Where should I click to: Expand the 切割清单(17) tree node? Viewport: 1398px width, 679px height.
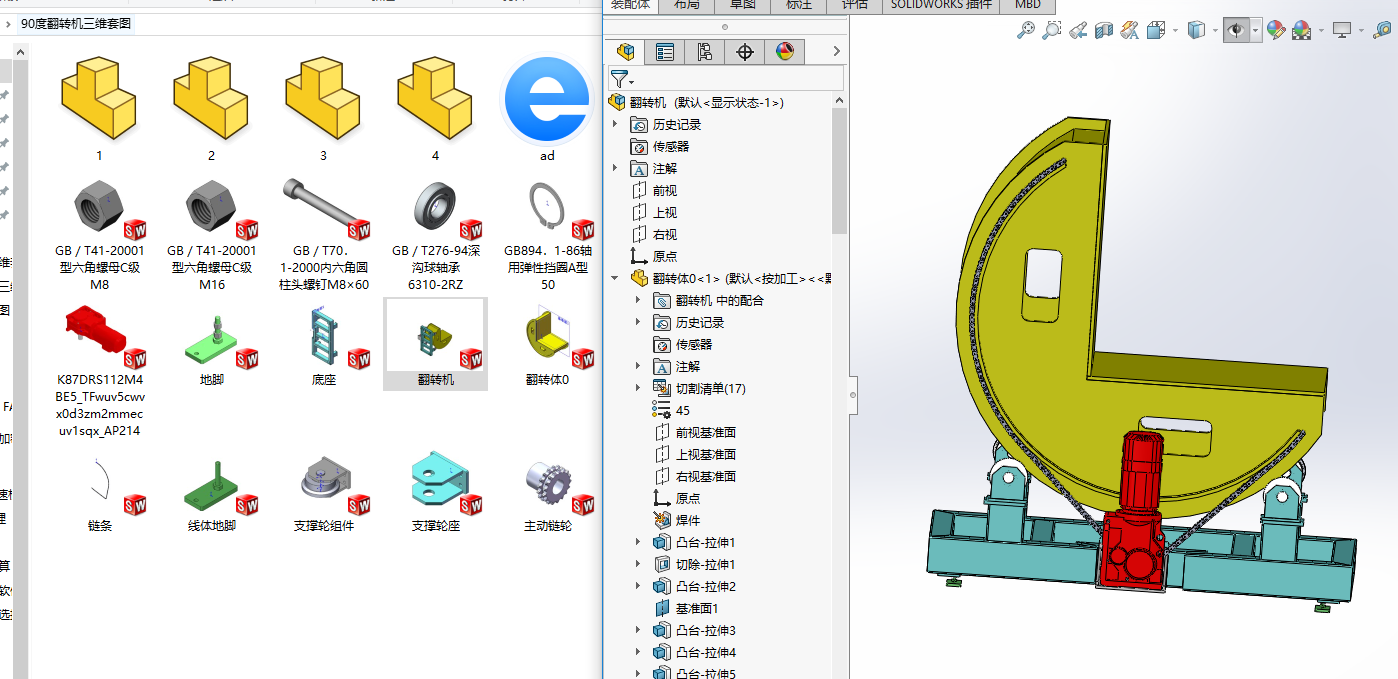[638, 388]
